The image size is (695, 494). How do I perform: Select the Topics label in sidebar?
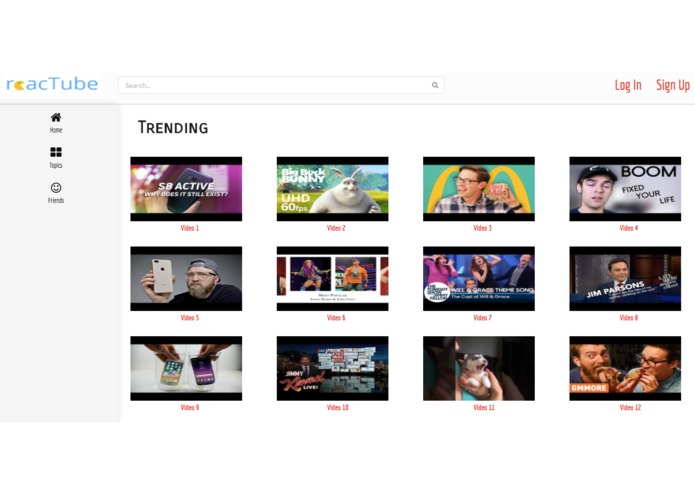point(56,165)
